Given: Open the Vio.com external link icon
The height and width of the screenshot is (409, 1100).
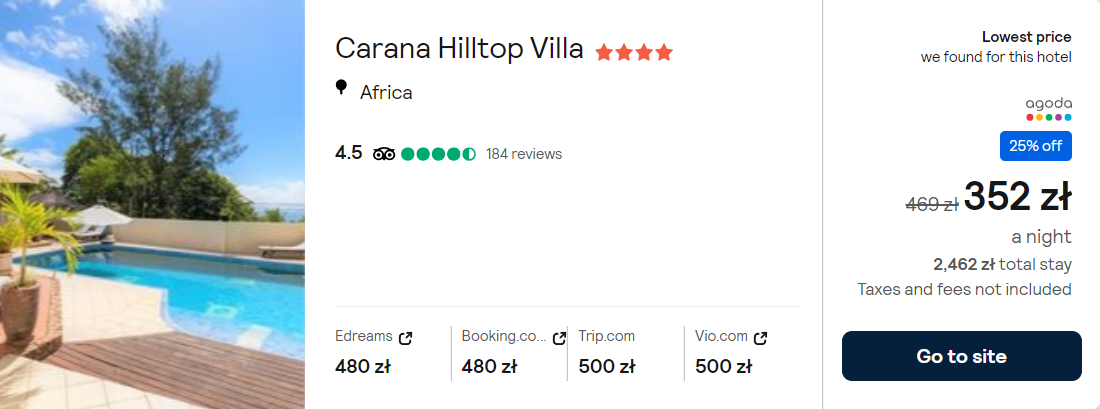Looking at the screenshot, I should point(760,338).
